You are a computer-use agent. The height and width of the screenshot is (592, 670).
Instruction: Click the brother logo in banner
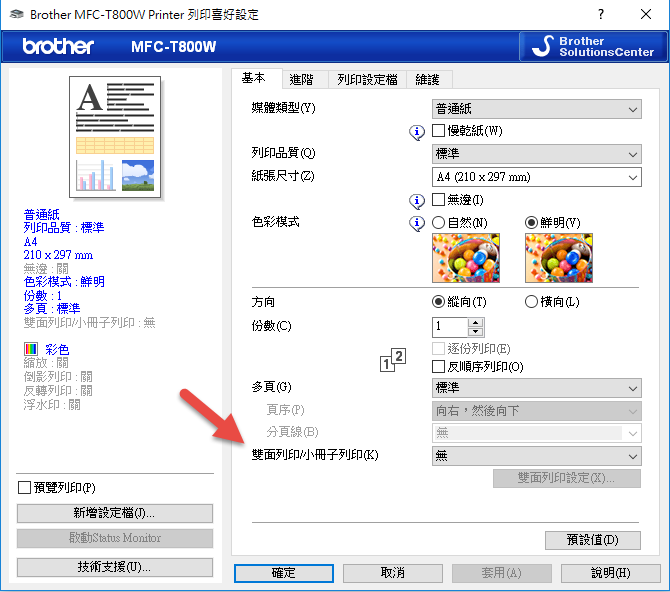pyautogui.click(x=58, y=46)
